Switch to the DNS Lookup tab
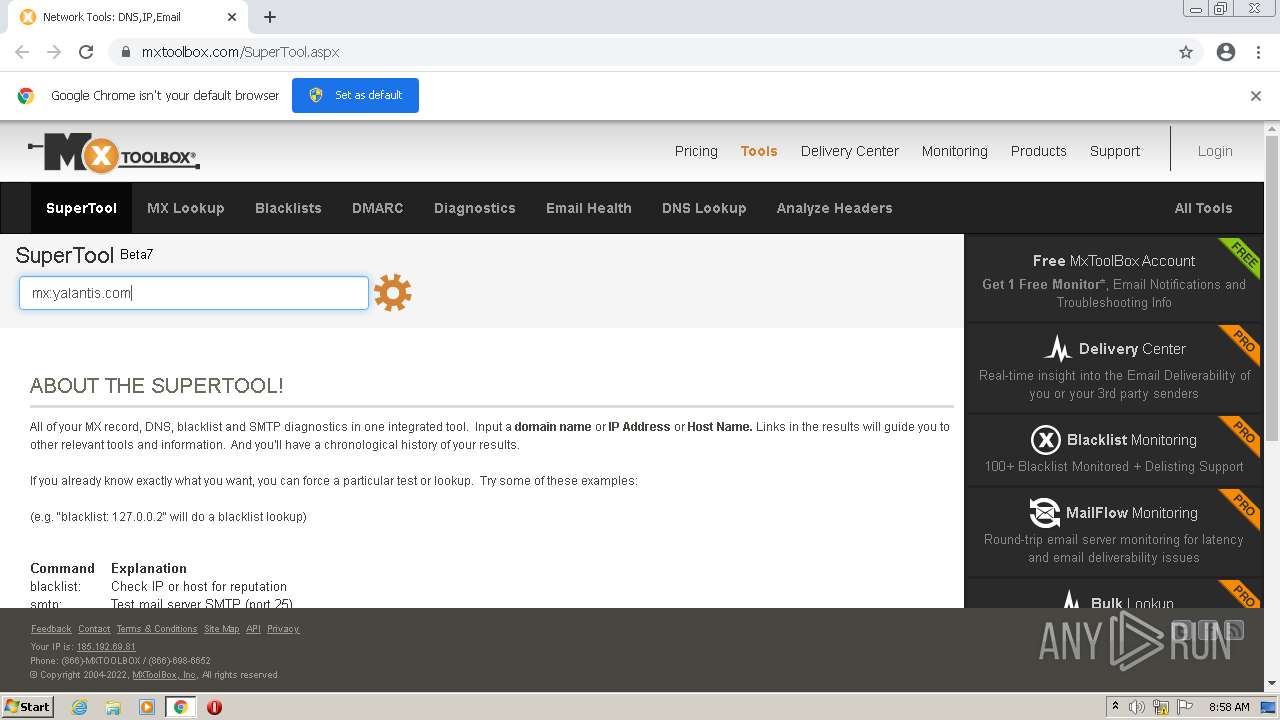The image size is (1280, 720). point(704,208)
